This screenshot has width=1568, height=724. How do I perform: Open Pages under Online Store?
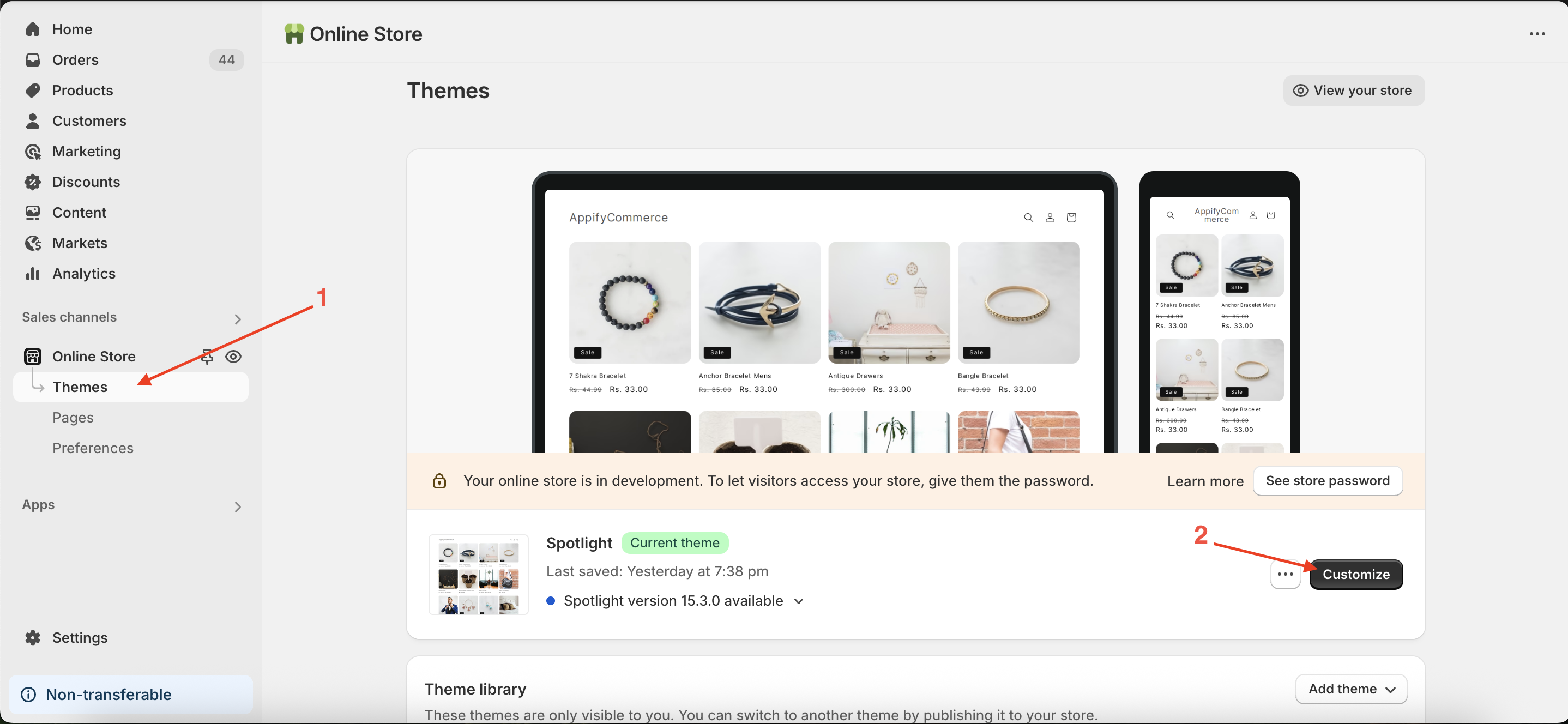click(73, 417)
